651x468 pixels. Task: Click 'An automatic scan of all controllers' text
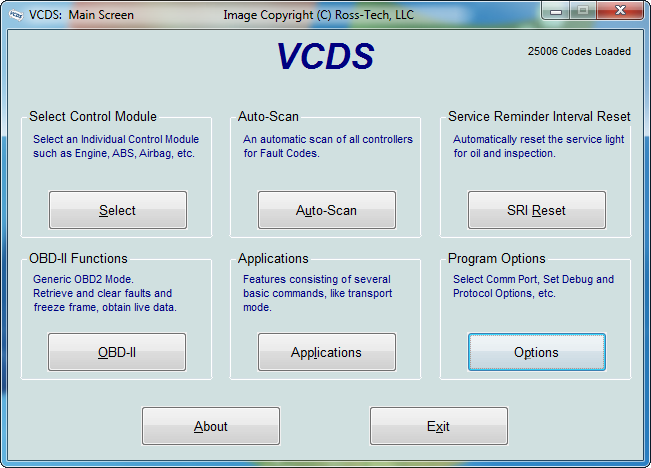point(328,139)
